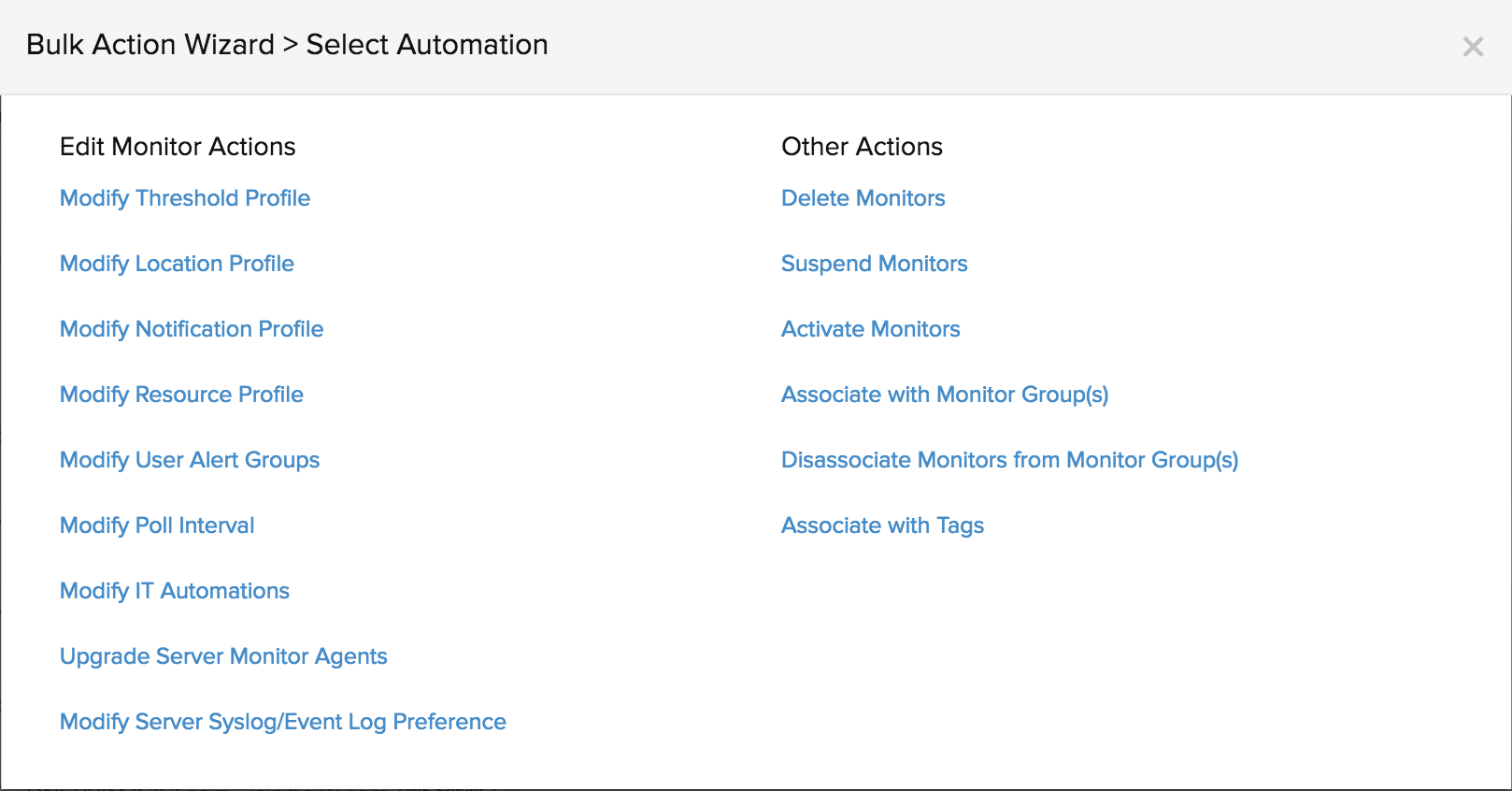Select Modify Poll Interval option
Screen dimensions: 1512x791
click(x=157, y=525)
